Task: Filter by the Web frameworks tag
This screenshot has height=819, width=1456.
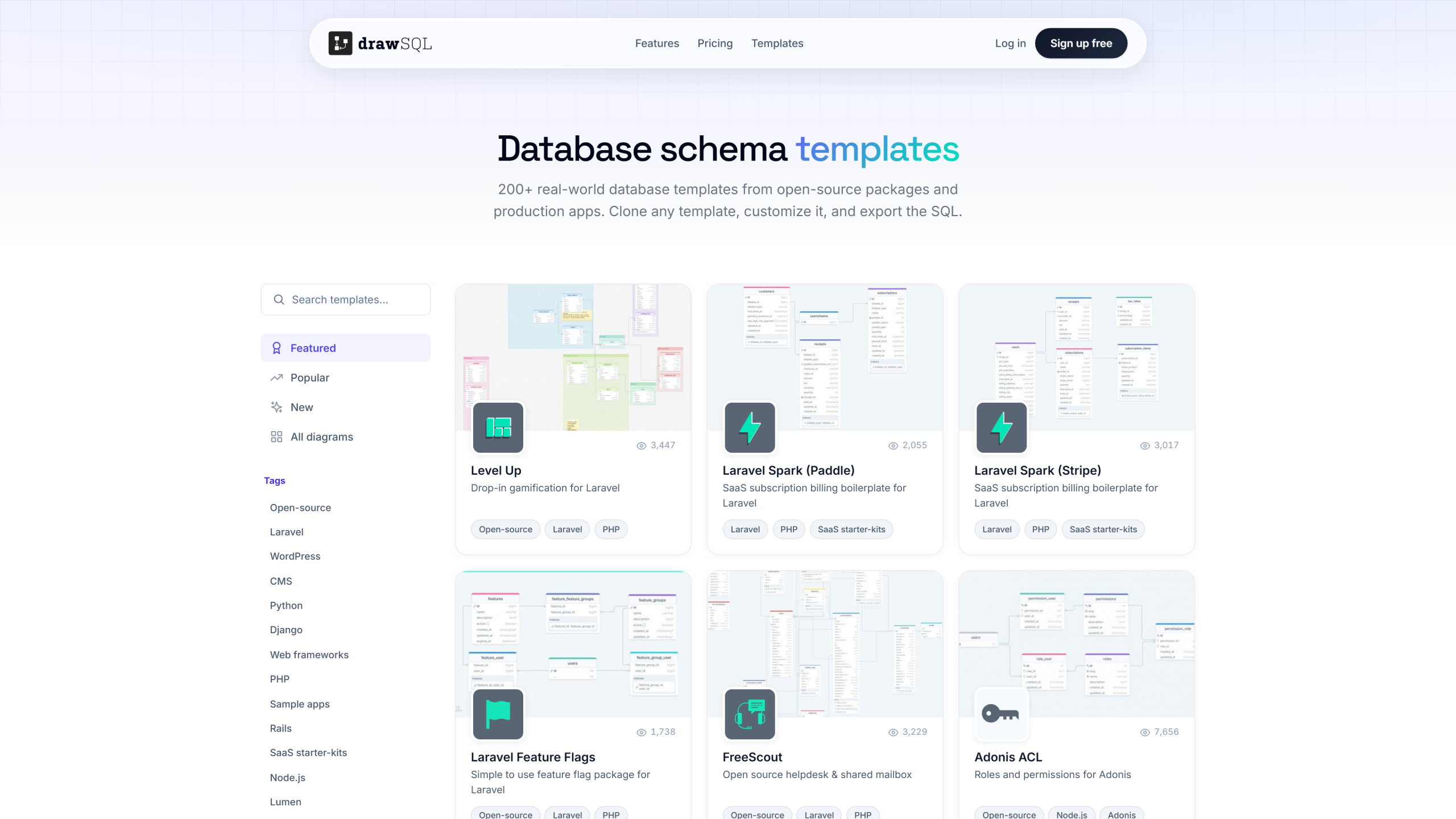Action: click(309, 655)
